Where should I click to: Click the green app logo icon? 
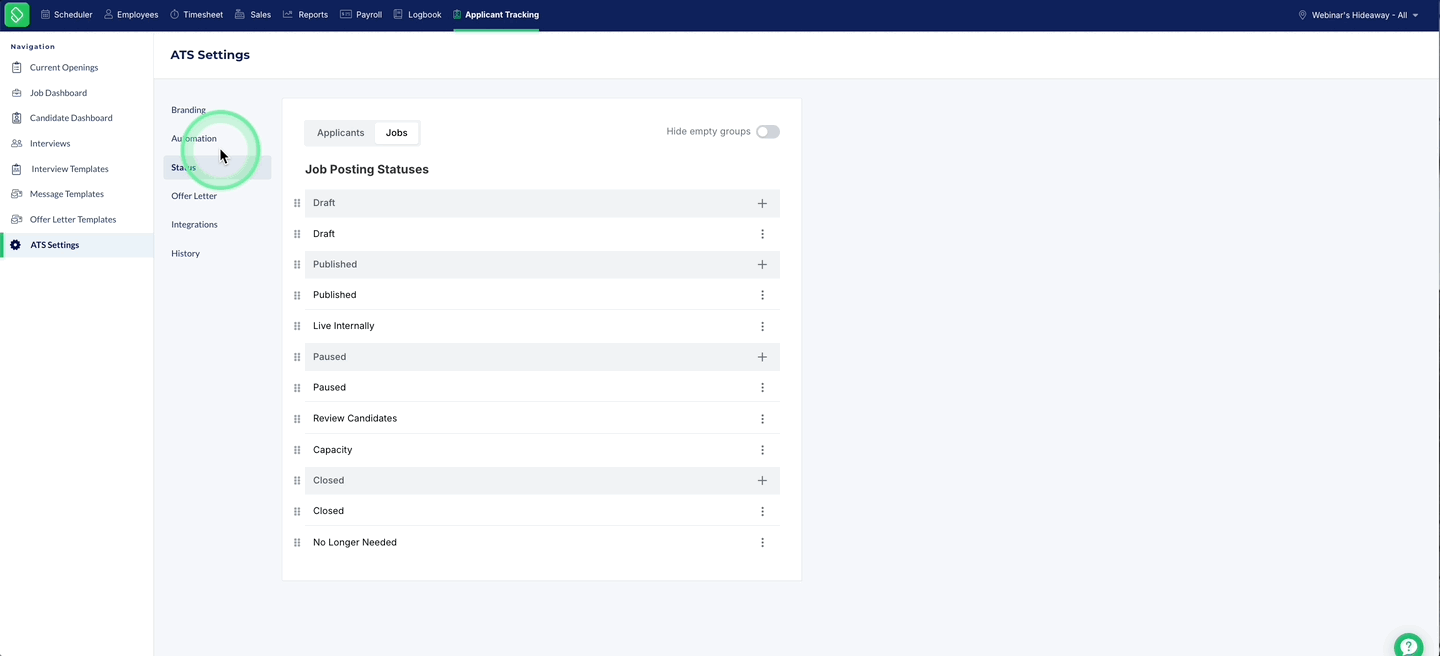coord(17,15)
